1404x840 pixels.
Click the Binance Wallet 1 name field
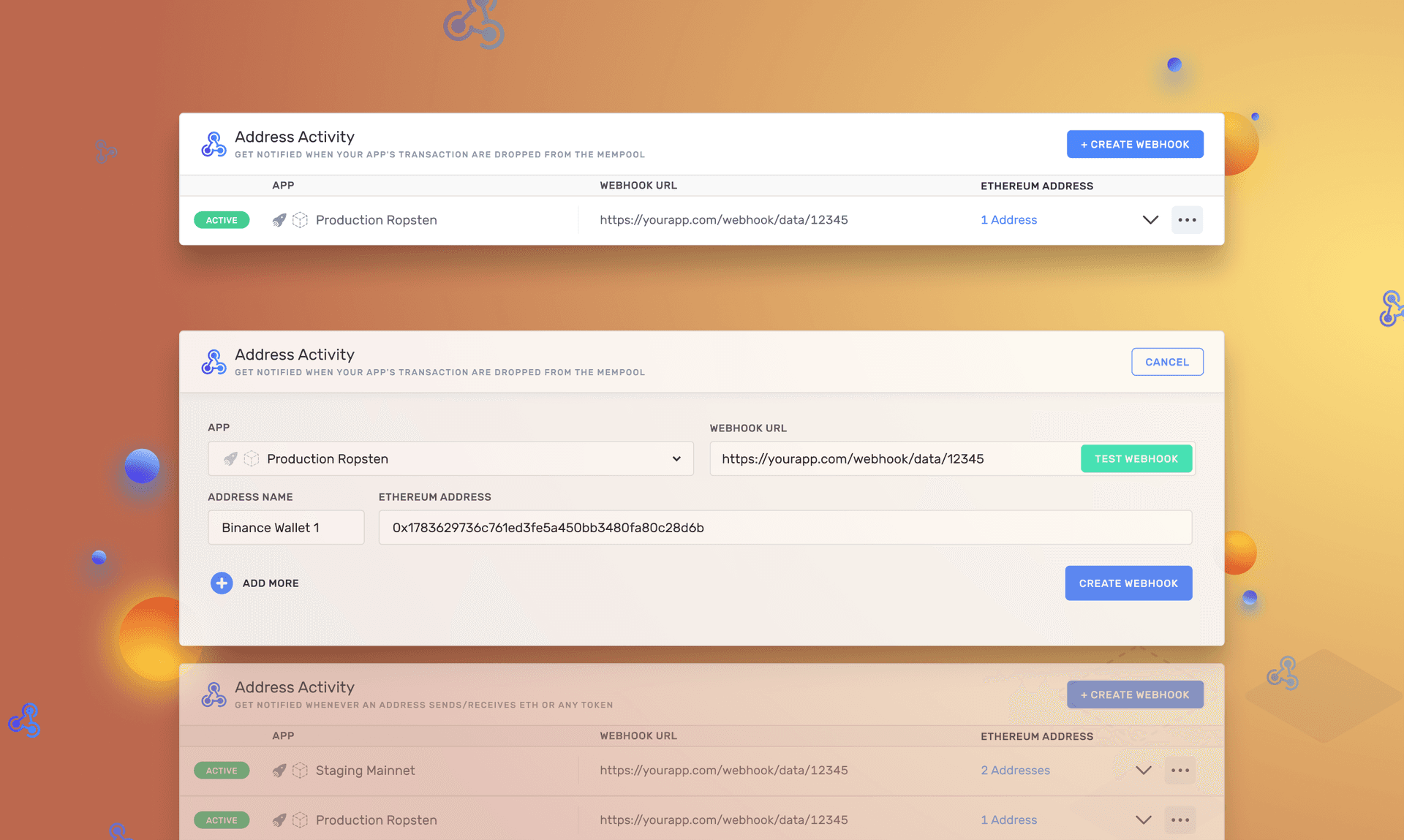pos(285,527)
